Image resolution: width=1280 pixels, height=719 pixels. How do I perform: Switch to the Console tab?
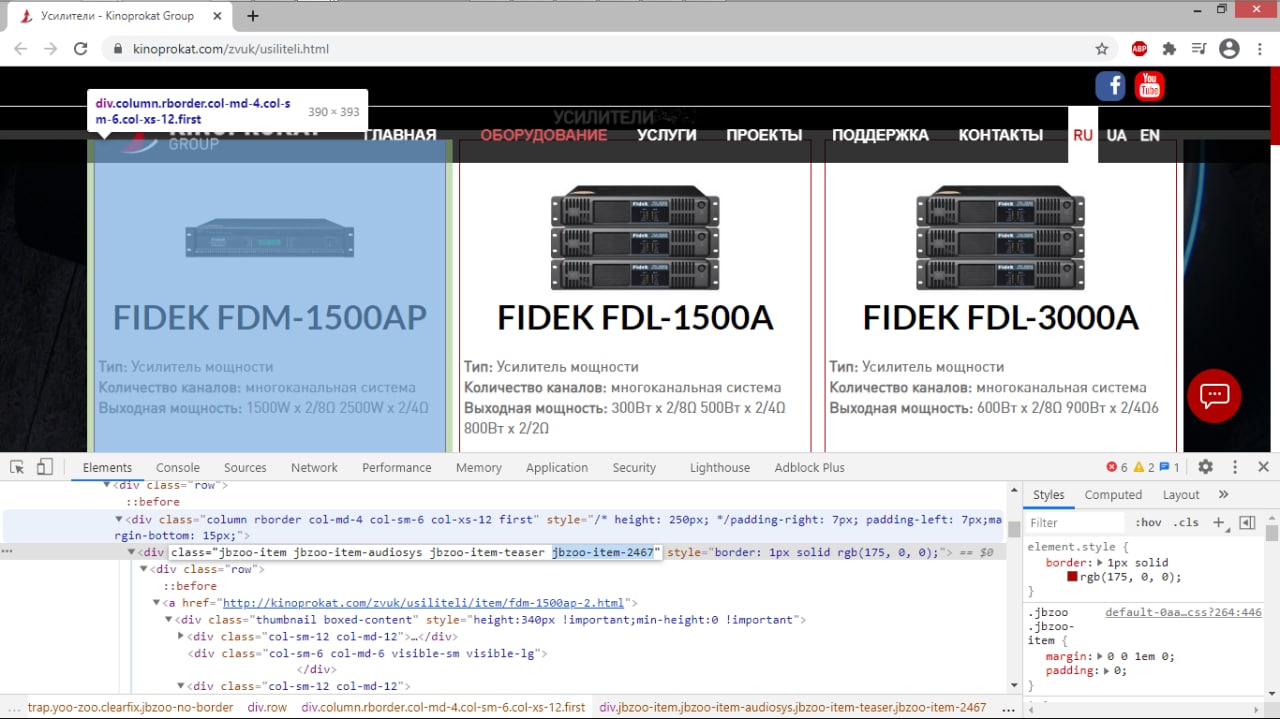[x=178, y=467]
